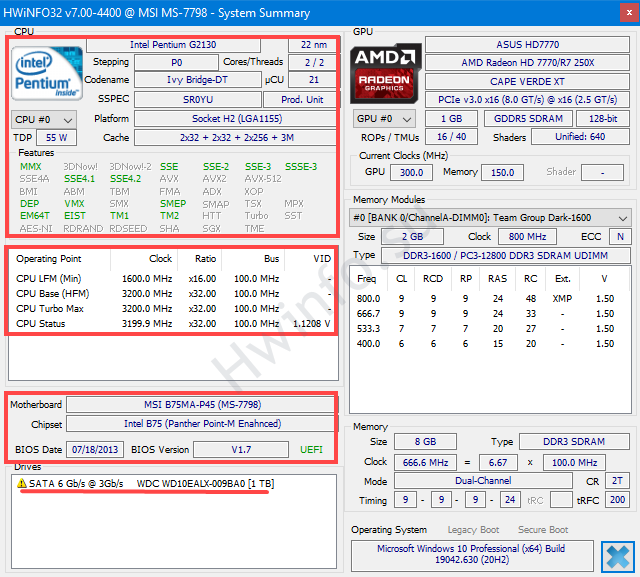The height and width of the screenshot is (577, 640).
Task: Click the MSI B75MA-P45 motherboard field
Action: click(x=201, y=405)
